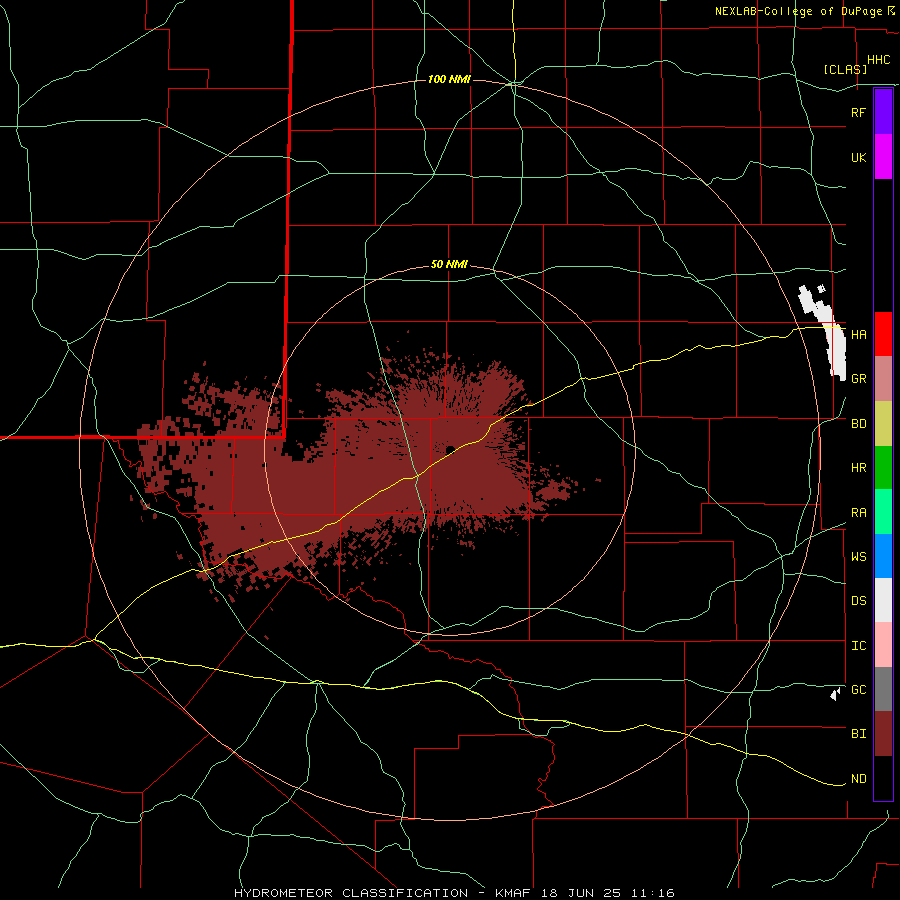Select the BD yellow legend swatch

[x=883, y=424]
